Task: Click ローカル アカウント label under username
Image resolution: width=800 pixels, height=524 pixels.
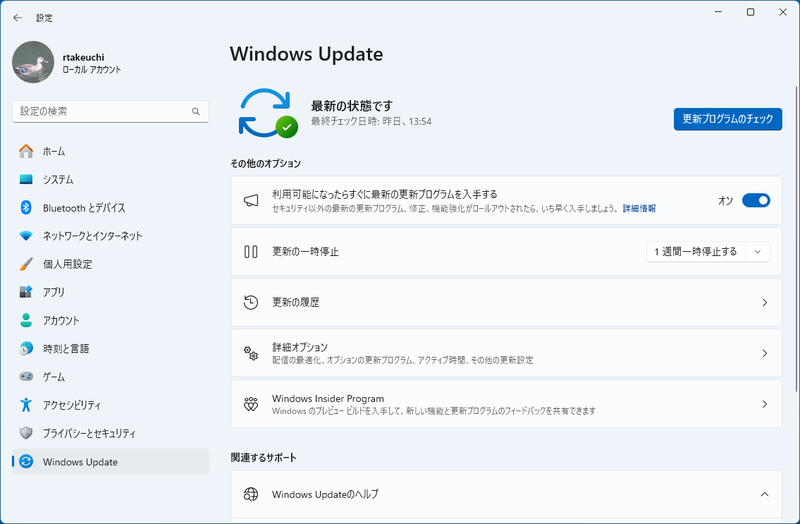Action: (x=92, y=70)
